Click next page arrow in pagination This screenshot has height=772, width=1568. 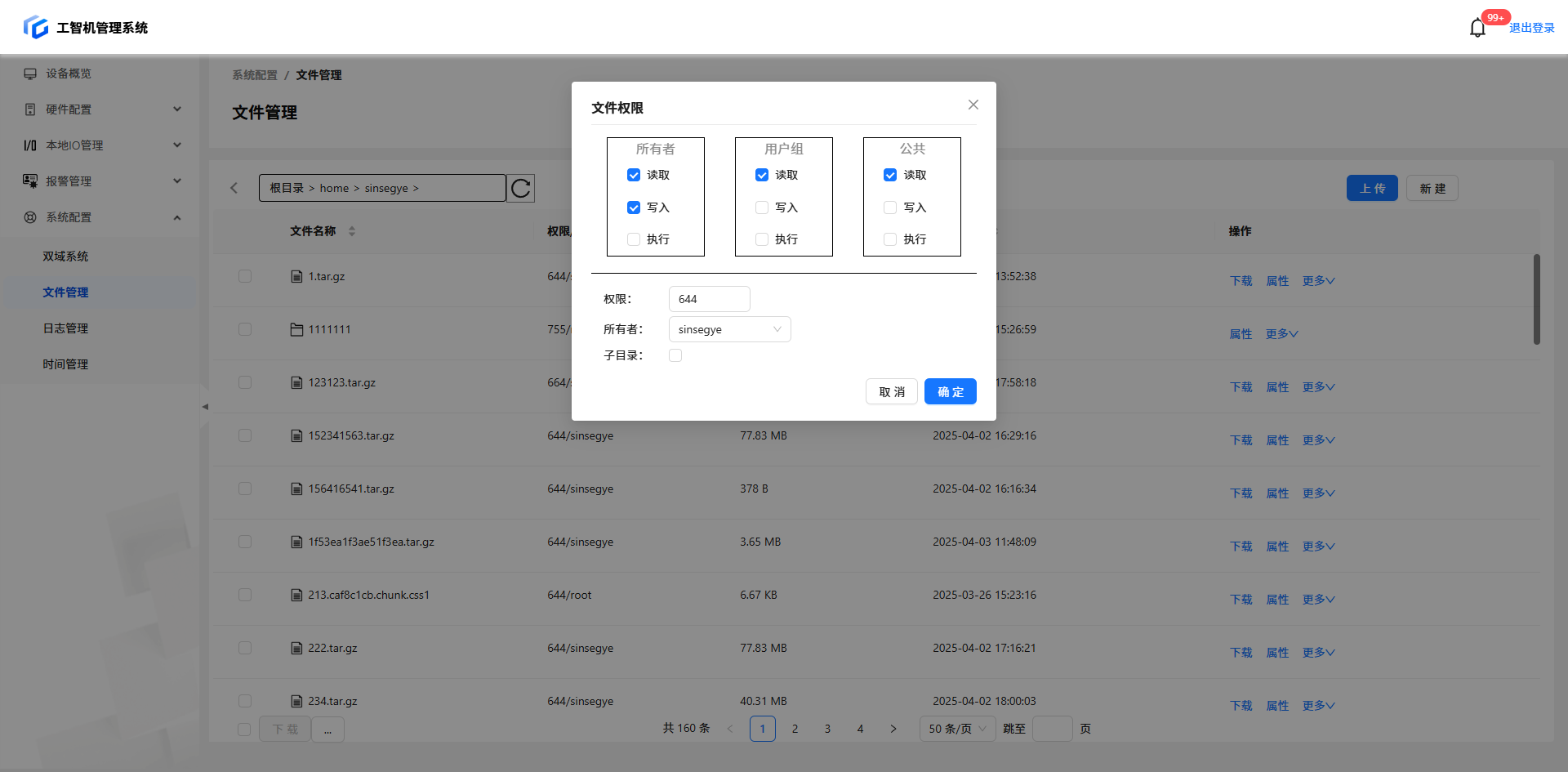pyautogui.click(x=893, y=729)
